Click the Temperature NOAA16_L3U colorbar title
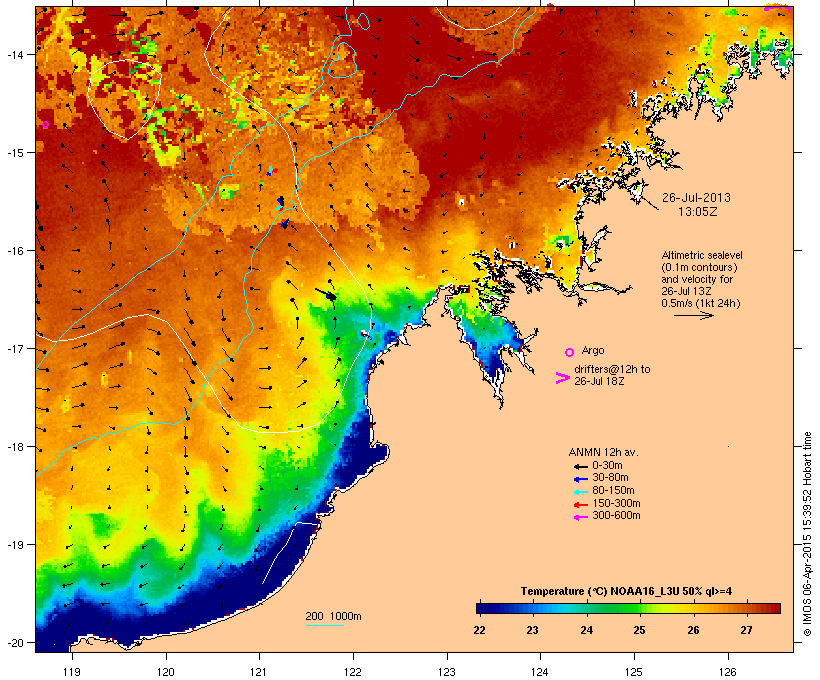Screen dimensions: 820x680 tap(626, 592)
